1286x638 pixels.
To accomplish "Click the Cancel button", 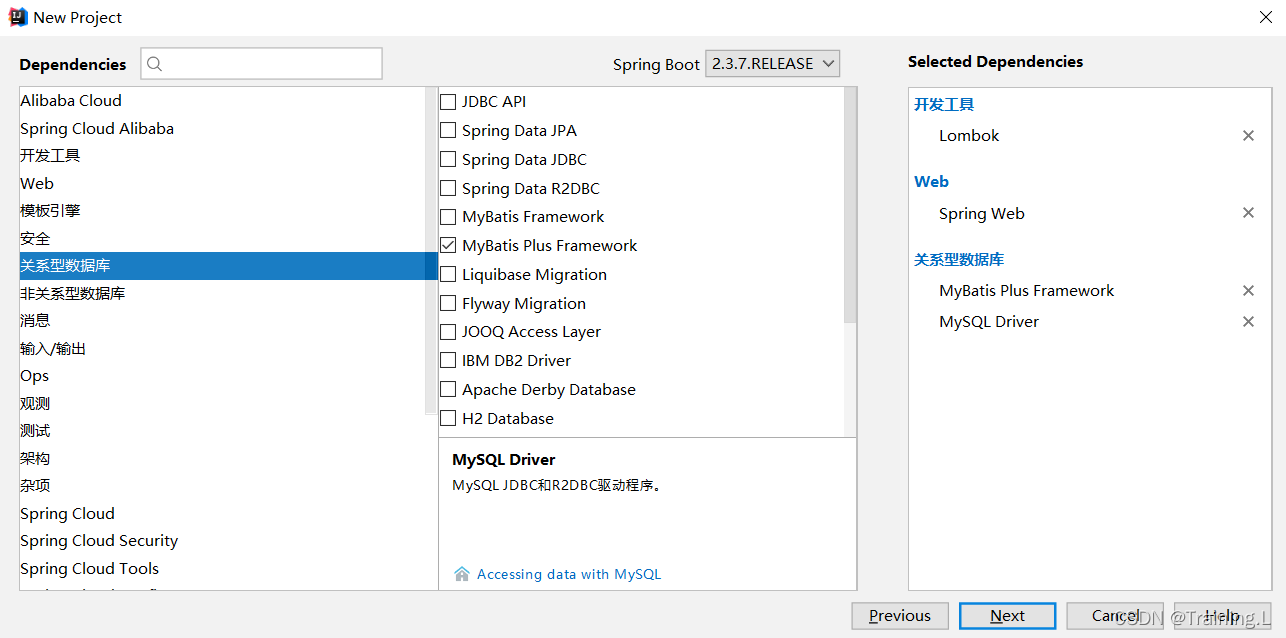I will coord(1115,616).
